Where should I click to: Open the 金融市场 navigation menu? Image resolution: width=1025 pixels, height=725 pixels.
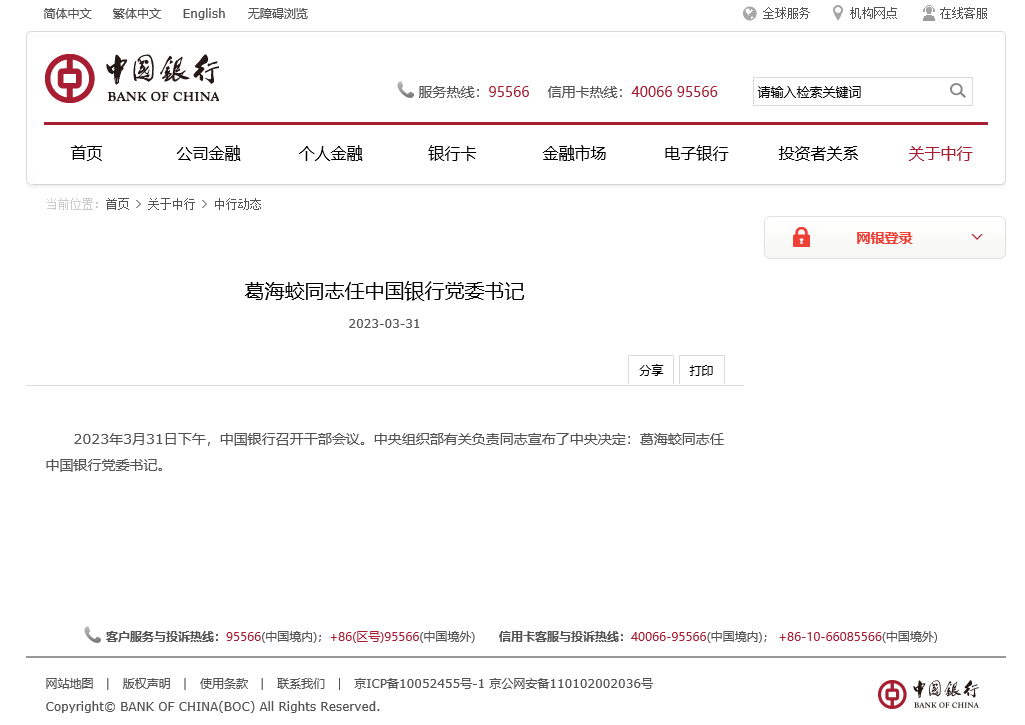(574, 154)
